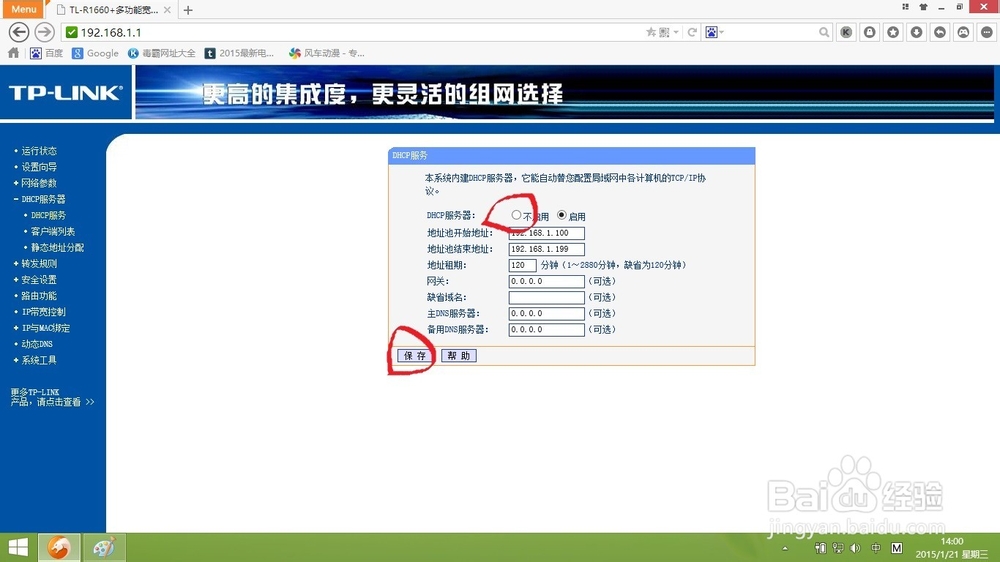The width and height of the screenshot is (1000, 562).
Task: Click the volume speaker tray icon
Action: click(x=855, y=548)
